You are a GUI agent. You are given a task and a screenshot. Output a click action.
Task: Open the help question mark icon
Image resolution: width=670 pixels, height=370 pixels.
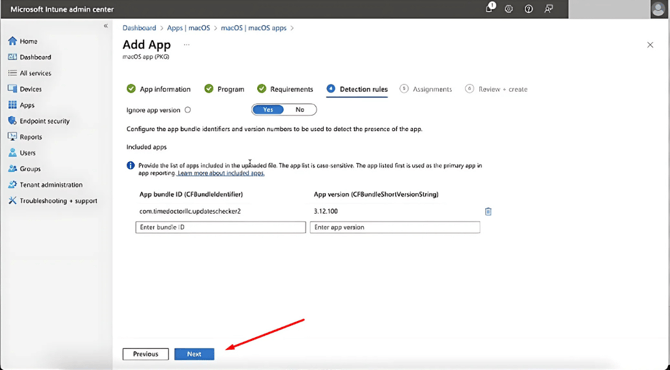coord(529,9)
